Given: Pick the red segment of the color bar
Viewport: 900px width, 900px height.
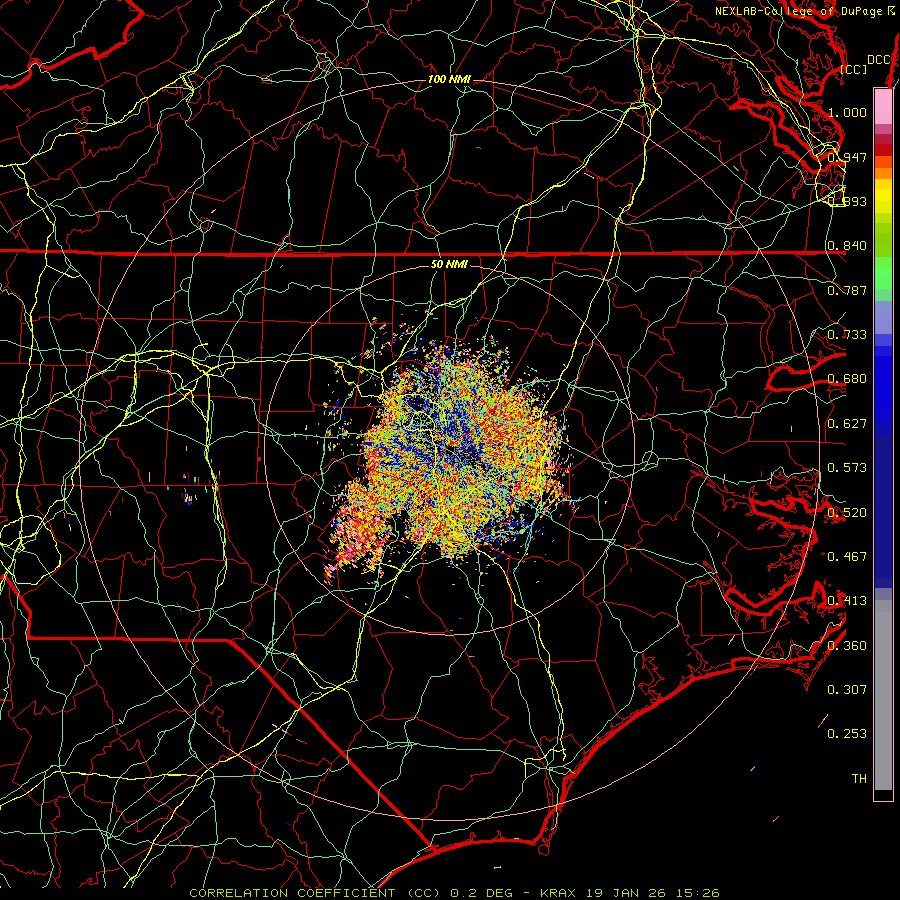Looking at the screenshot, I should (x=883, y=150).
